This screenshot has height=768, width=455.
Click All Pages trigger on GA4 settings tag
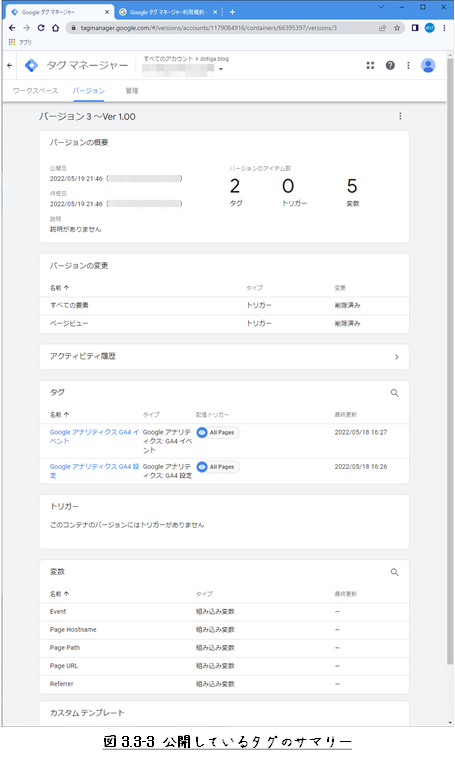218,467
